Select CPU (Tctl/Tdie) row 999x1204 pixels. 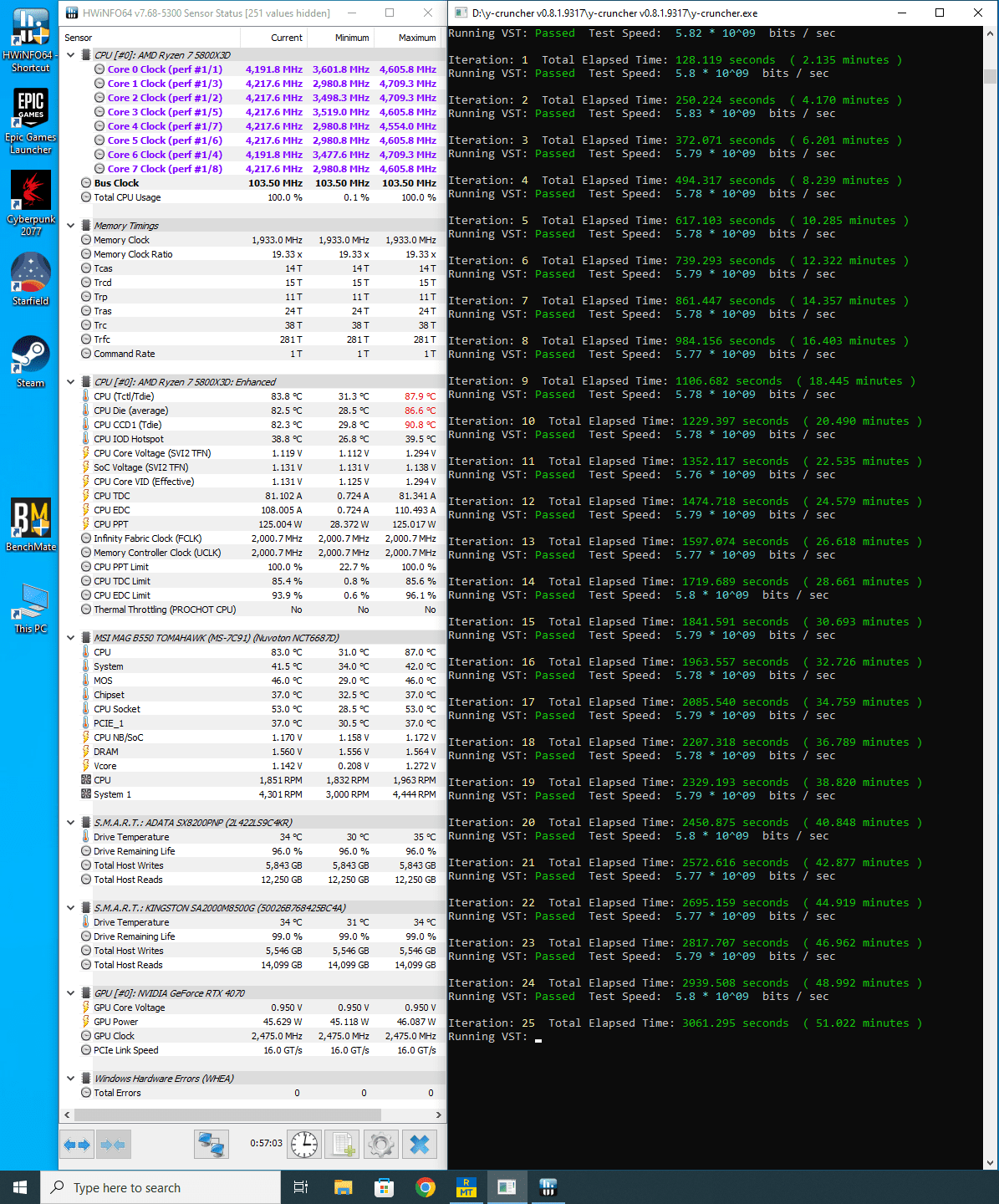pos(251,396)
